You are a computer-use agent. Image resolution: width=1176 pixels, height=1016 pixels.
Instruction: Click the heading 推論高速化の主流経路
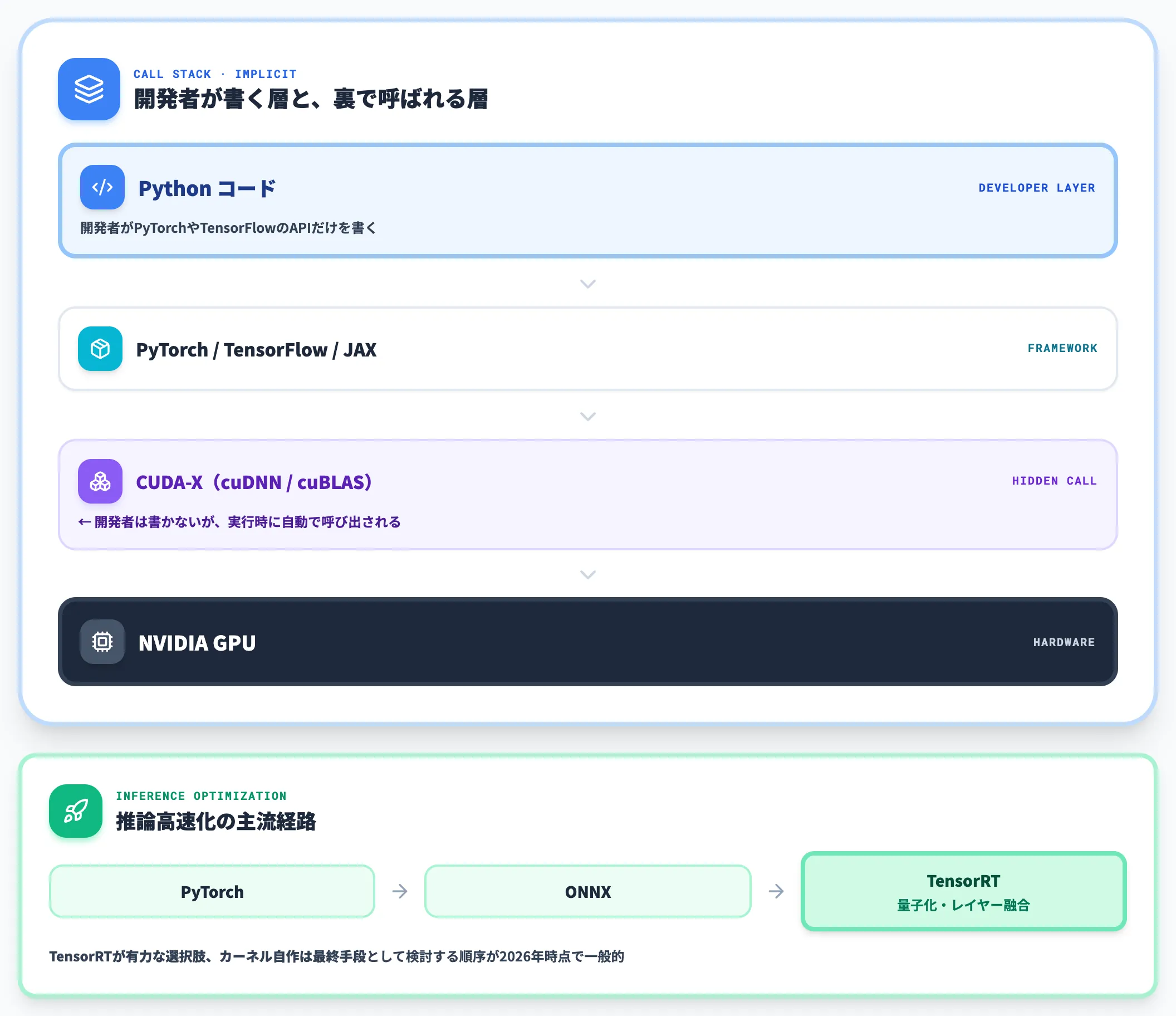[x=215, y=821]
